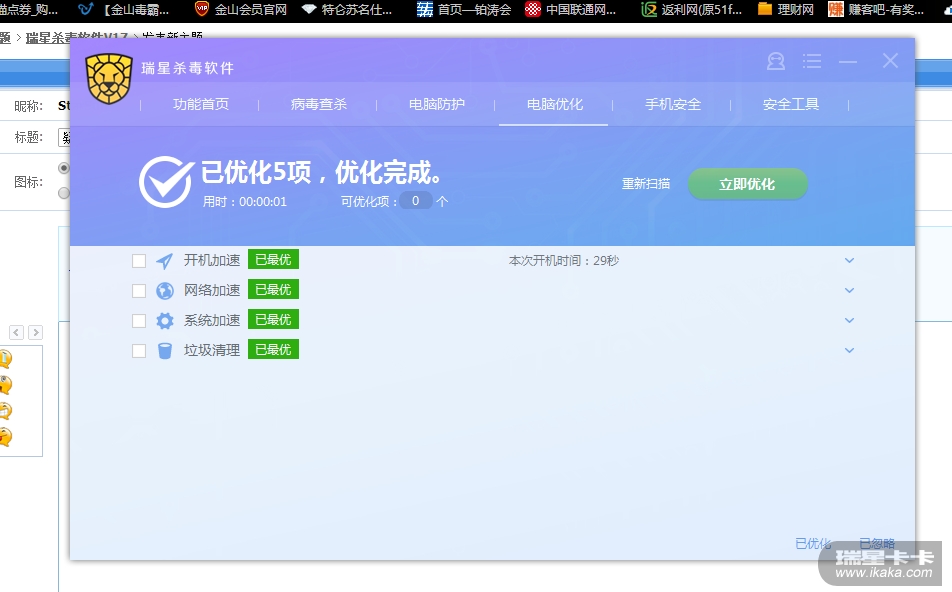Expand the 系统加速 row chevron
Viewport: 952px width, 592px height.
tap(849, 320)
